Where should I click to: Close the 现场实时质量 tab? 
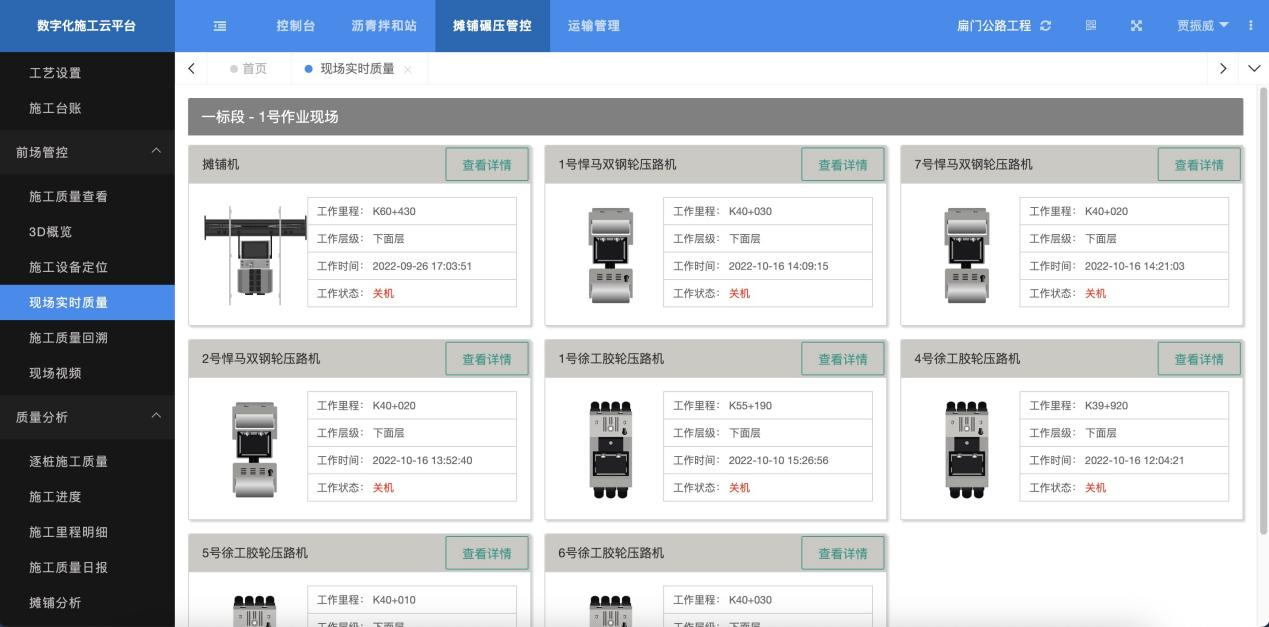(408, 69)
